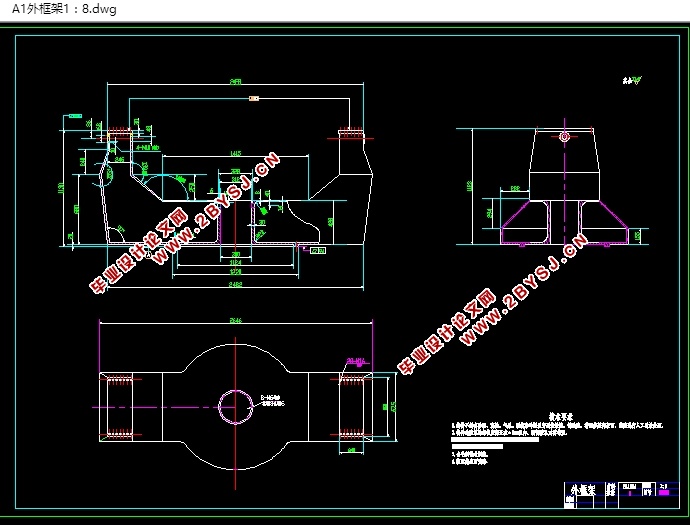
Task: Click the 2546 dimension above plan view
Action: point(236,320)
